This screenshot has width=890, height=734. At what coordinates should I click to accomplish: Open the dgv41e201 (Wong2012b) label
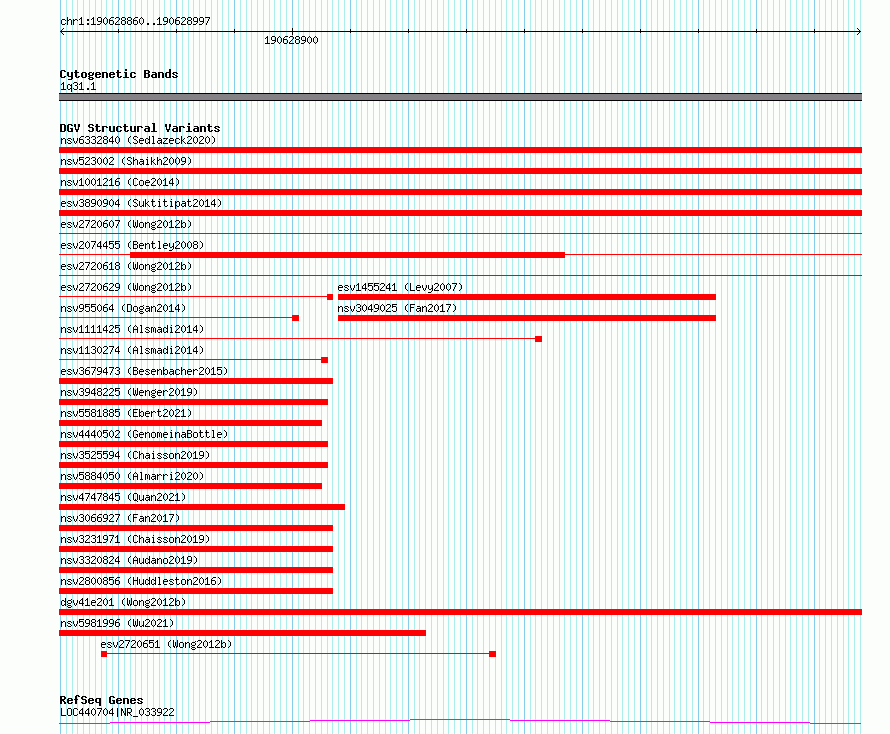[x=123, y=602]
